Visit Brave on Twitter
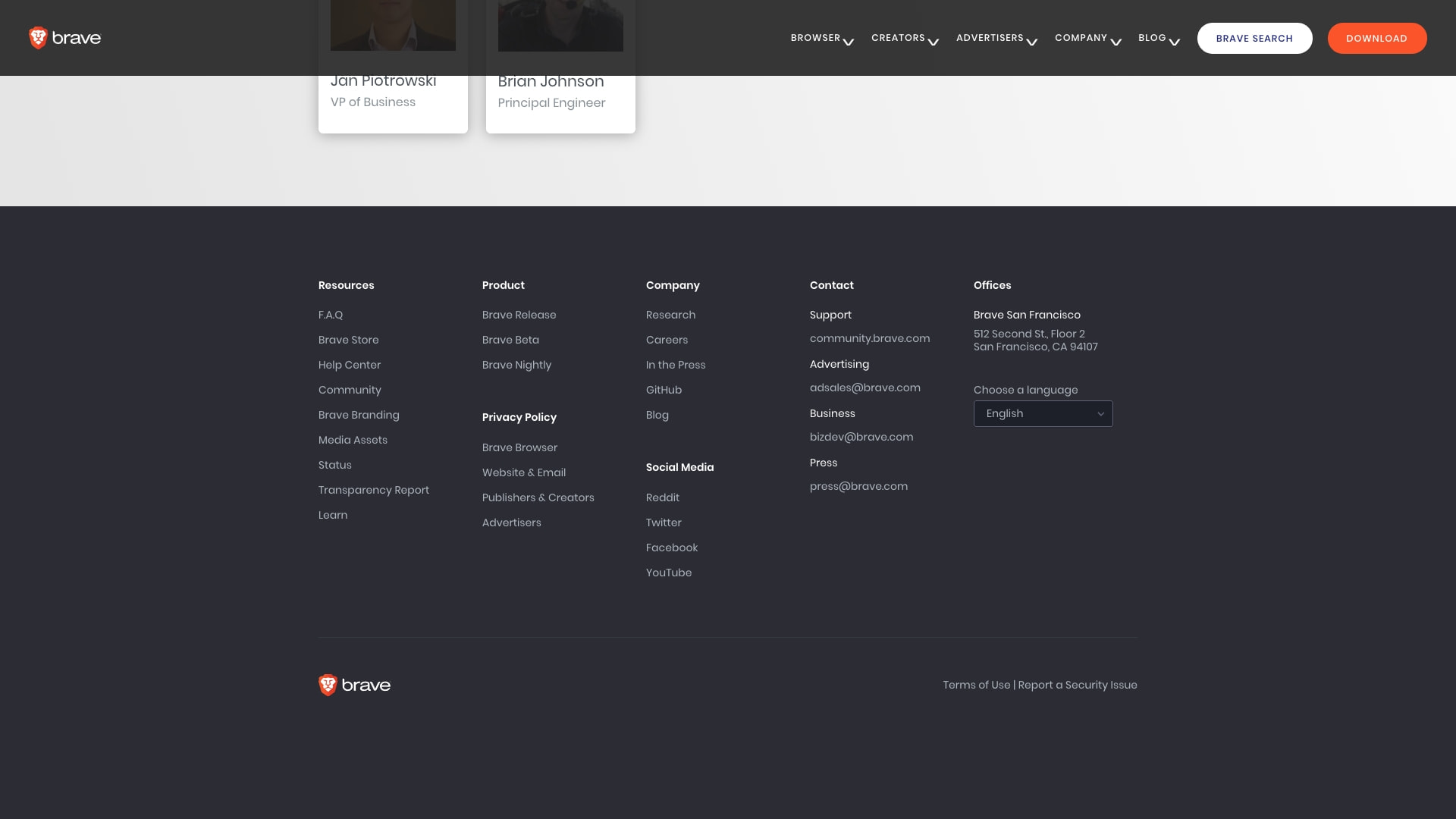 tap(664, 522)
